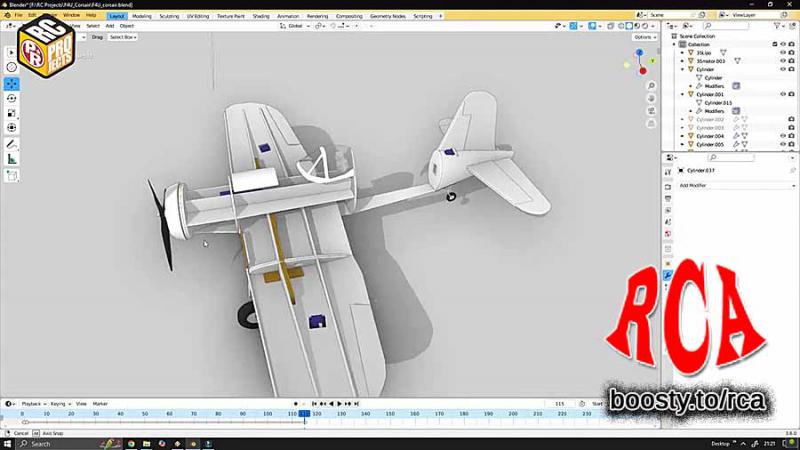The height and width of the screenshot is (450, 800).
Task: Select the Rotate tool
Action: click(12, 98)
